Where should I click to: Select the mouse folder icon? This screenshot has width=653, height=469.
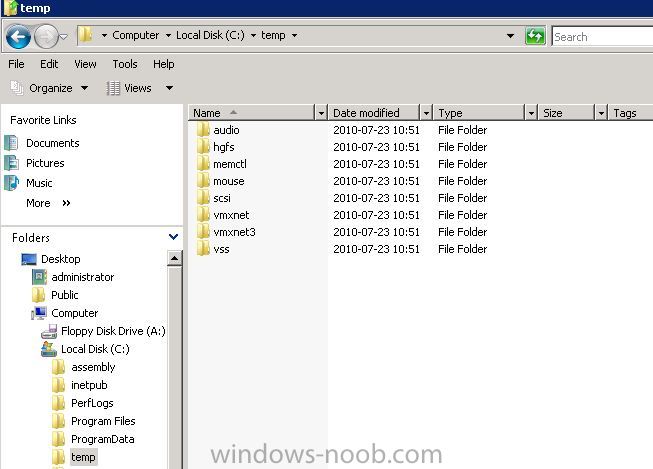[x=203, y=181]
